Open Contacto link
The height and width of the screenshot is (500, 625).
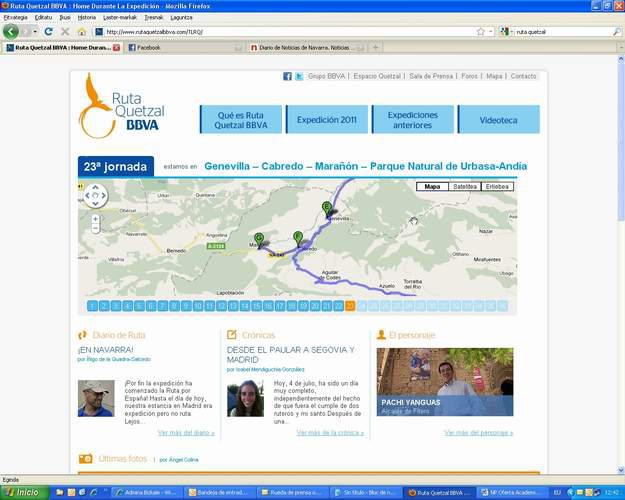coord(523,76)
